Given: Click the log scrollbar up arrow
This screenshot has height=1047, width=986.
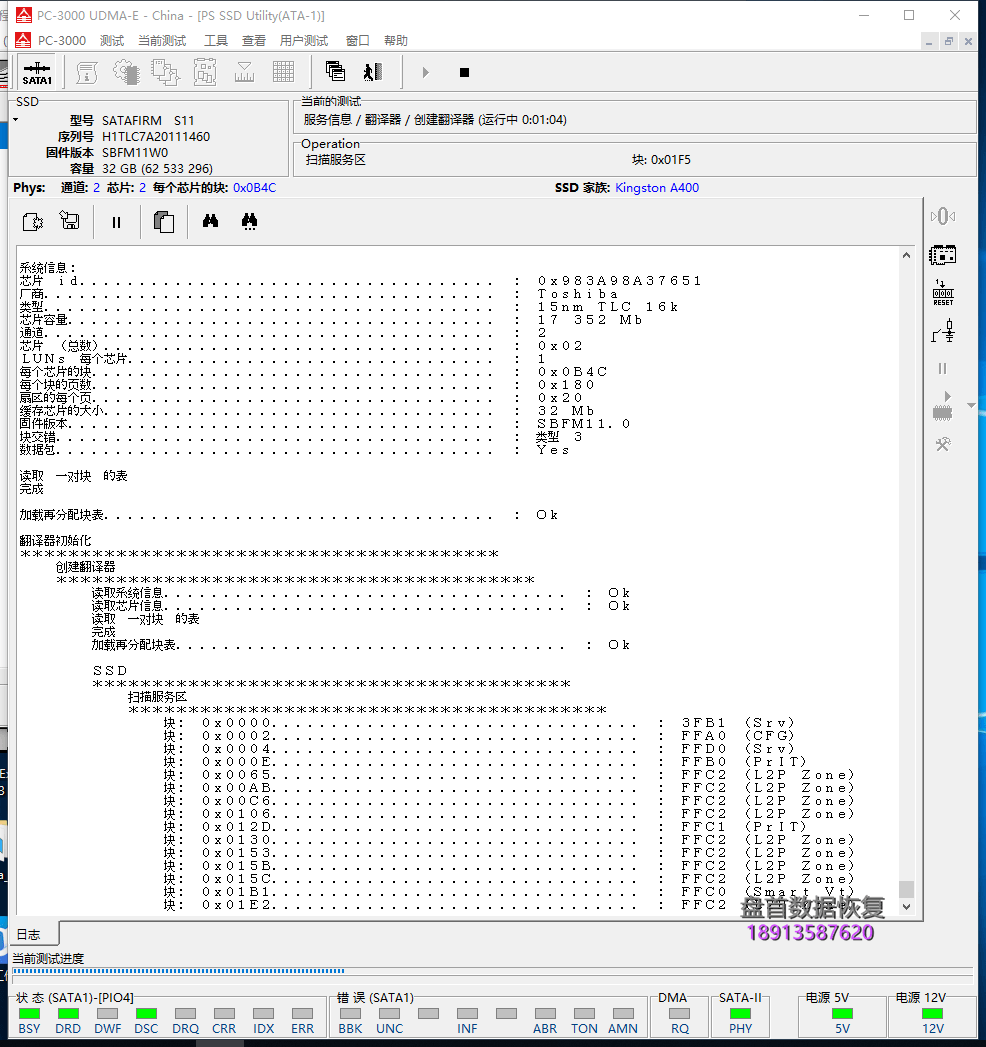Looking at the screenshot, I should (906, 255).
